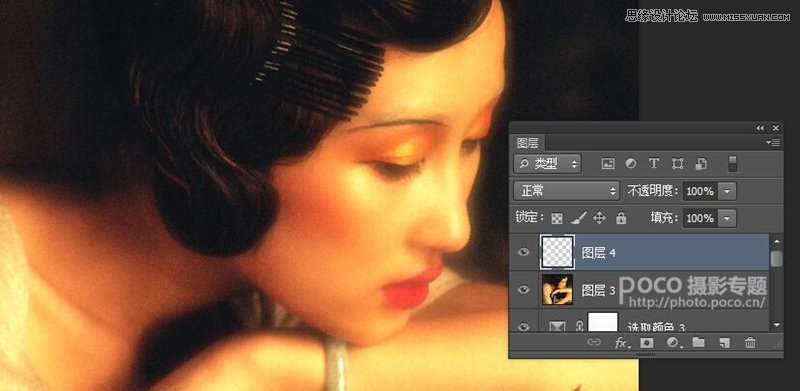Open the 正常 blend mode dropdown
Viewport: 800px width, 391px height.
coord(566,191)
